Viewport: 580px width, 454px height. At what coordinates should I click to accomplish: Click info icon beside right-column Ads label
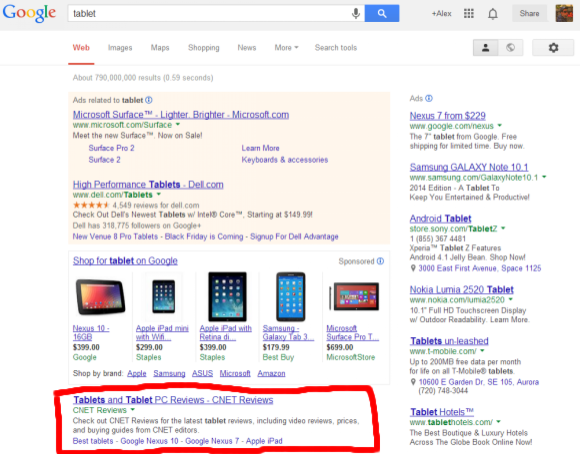click(429, 98)
